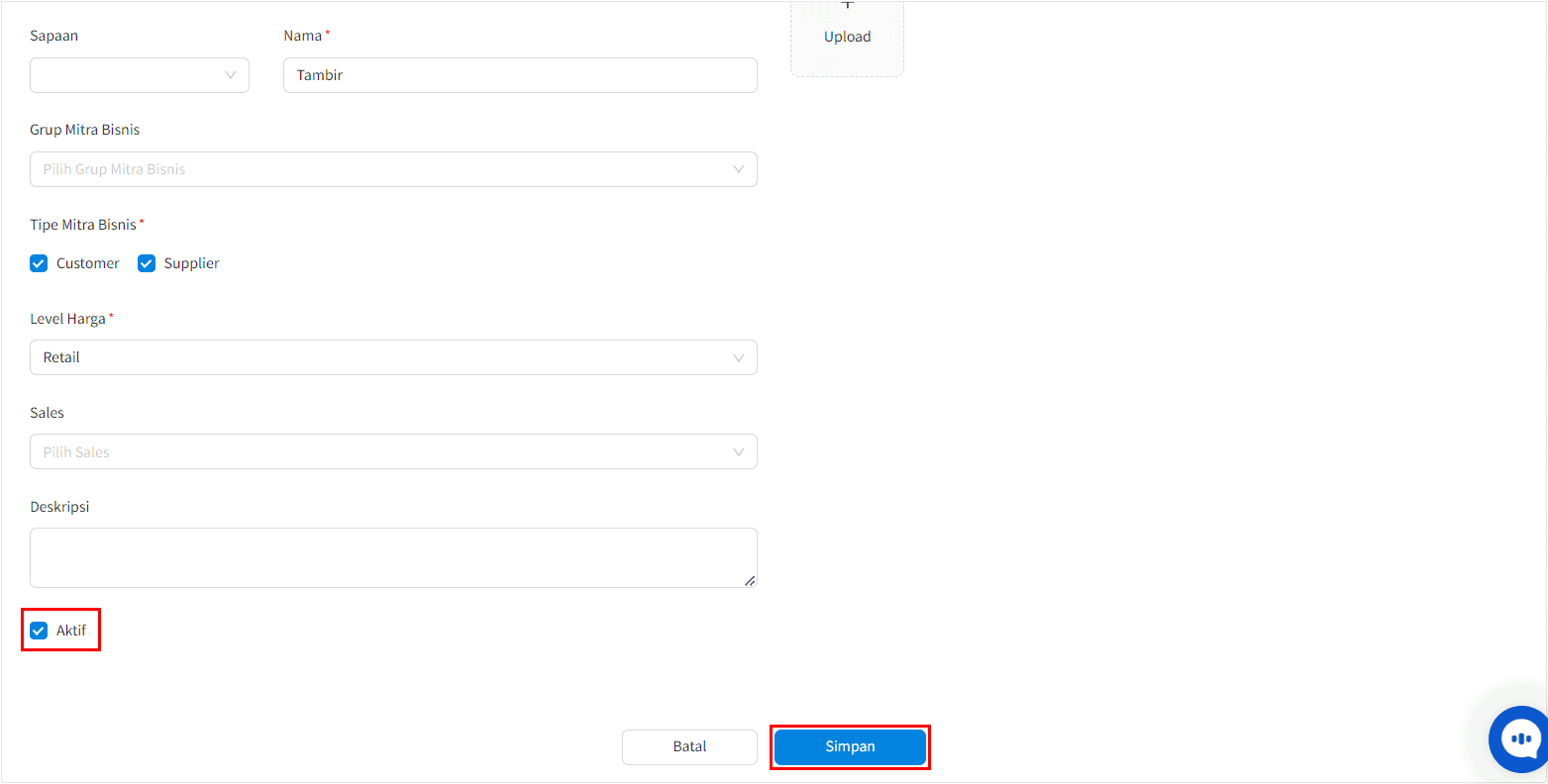Click inside the Deskripsi text area
Screen dimensions: 1548x784
(393, 557)
